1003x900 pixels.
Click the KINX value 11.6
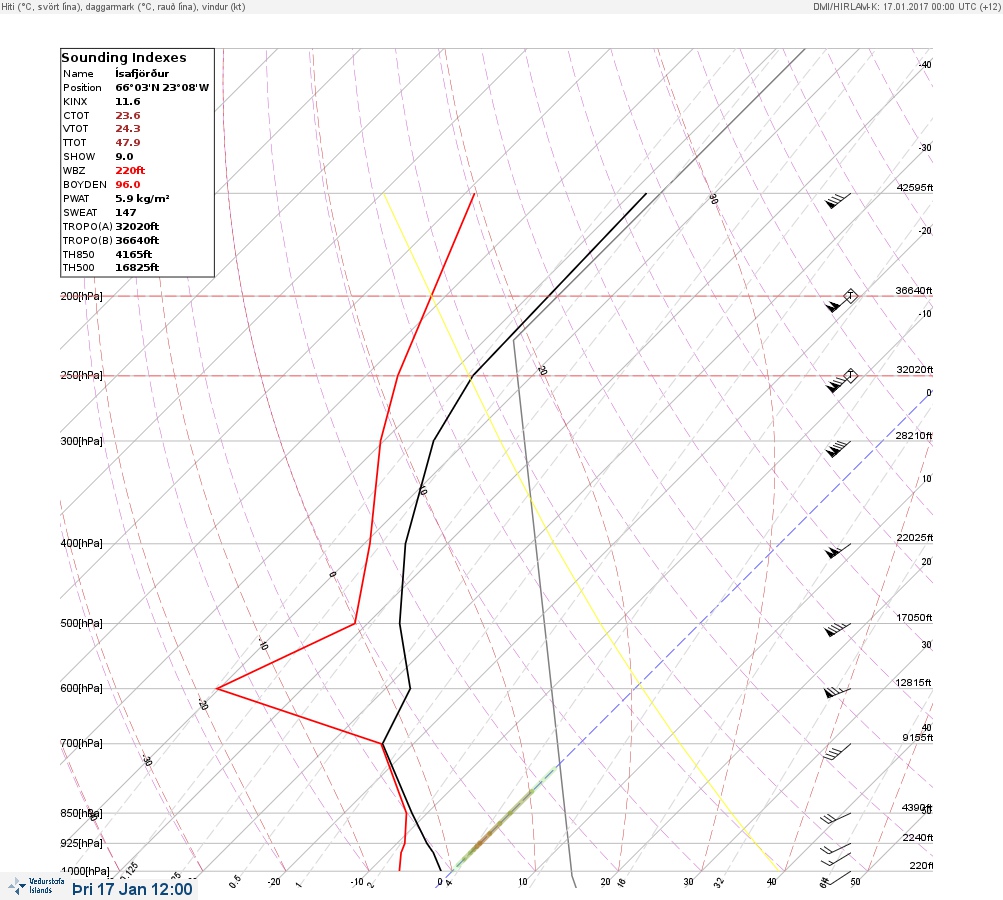[127, 102]
